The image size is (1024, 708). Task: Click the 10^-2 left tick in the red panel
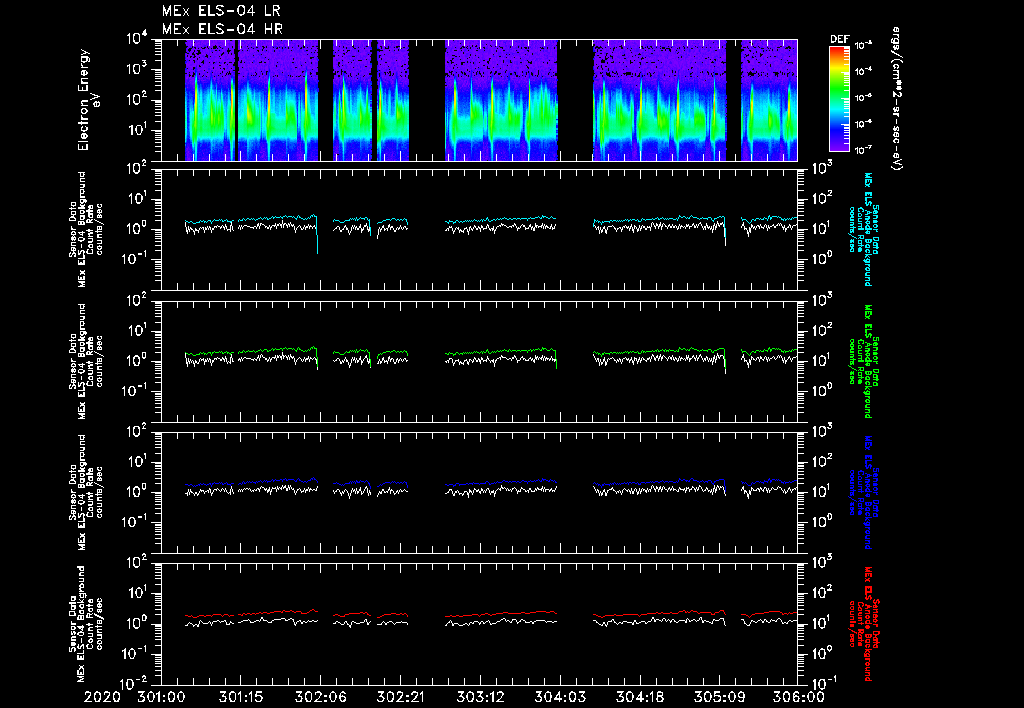134,684
